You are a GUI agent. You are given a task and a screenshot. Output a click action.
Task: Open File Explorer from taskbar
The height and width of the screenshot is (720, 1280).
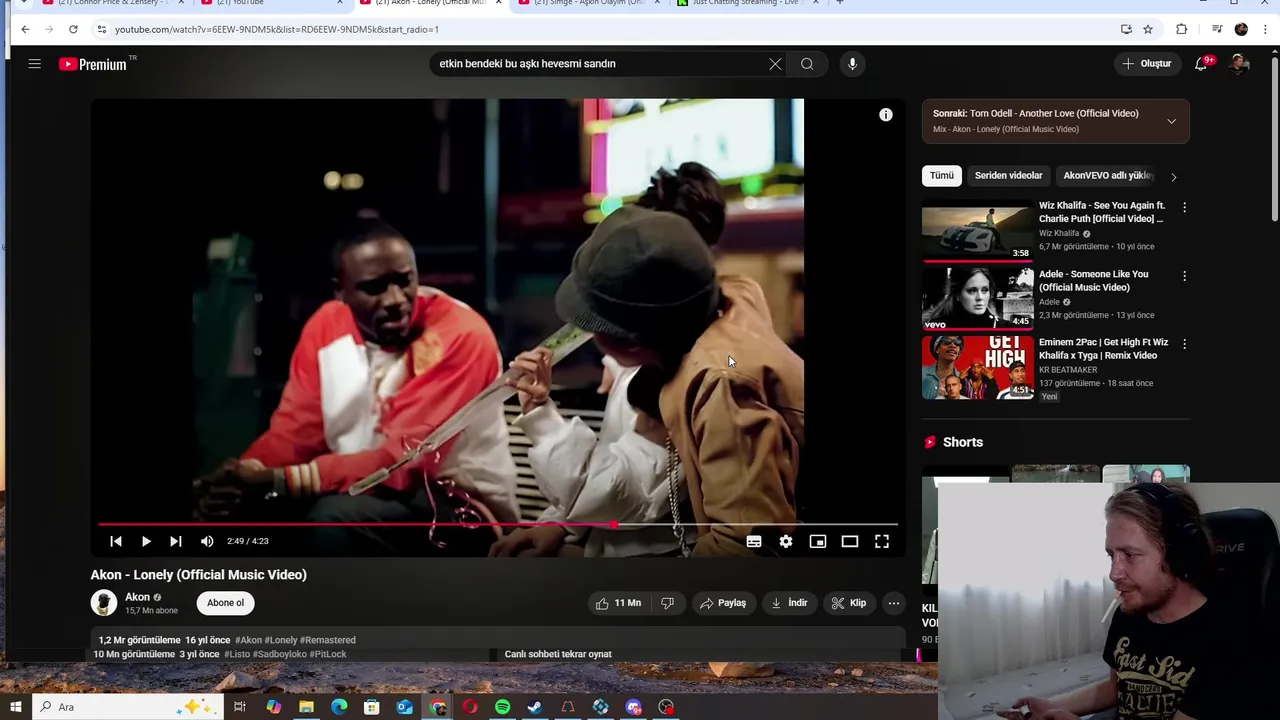tap(306, 707)
